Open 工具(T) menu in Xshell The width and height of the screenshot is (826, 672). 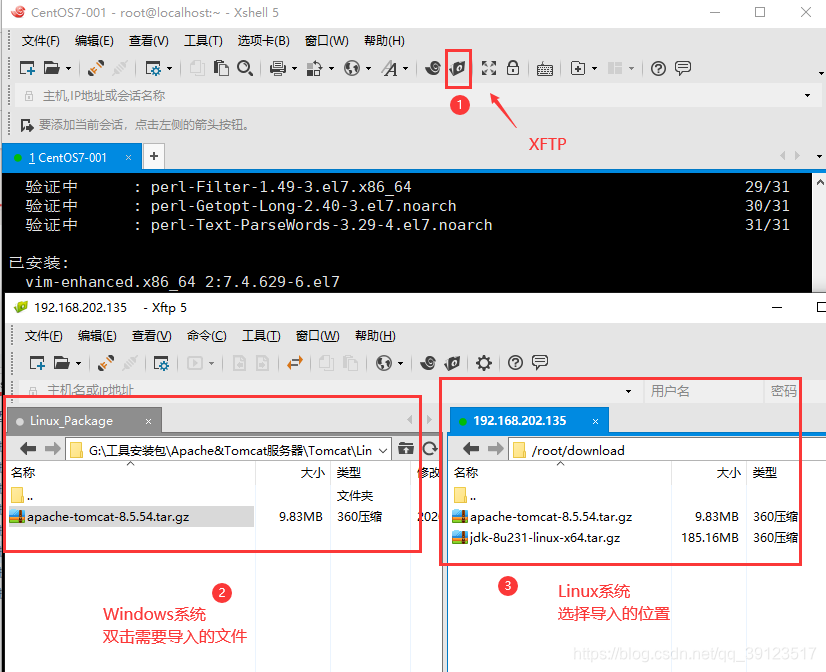(x=203, y=41)
